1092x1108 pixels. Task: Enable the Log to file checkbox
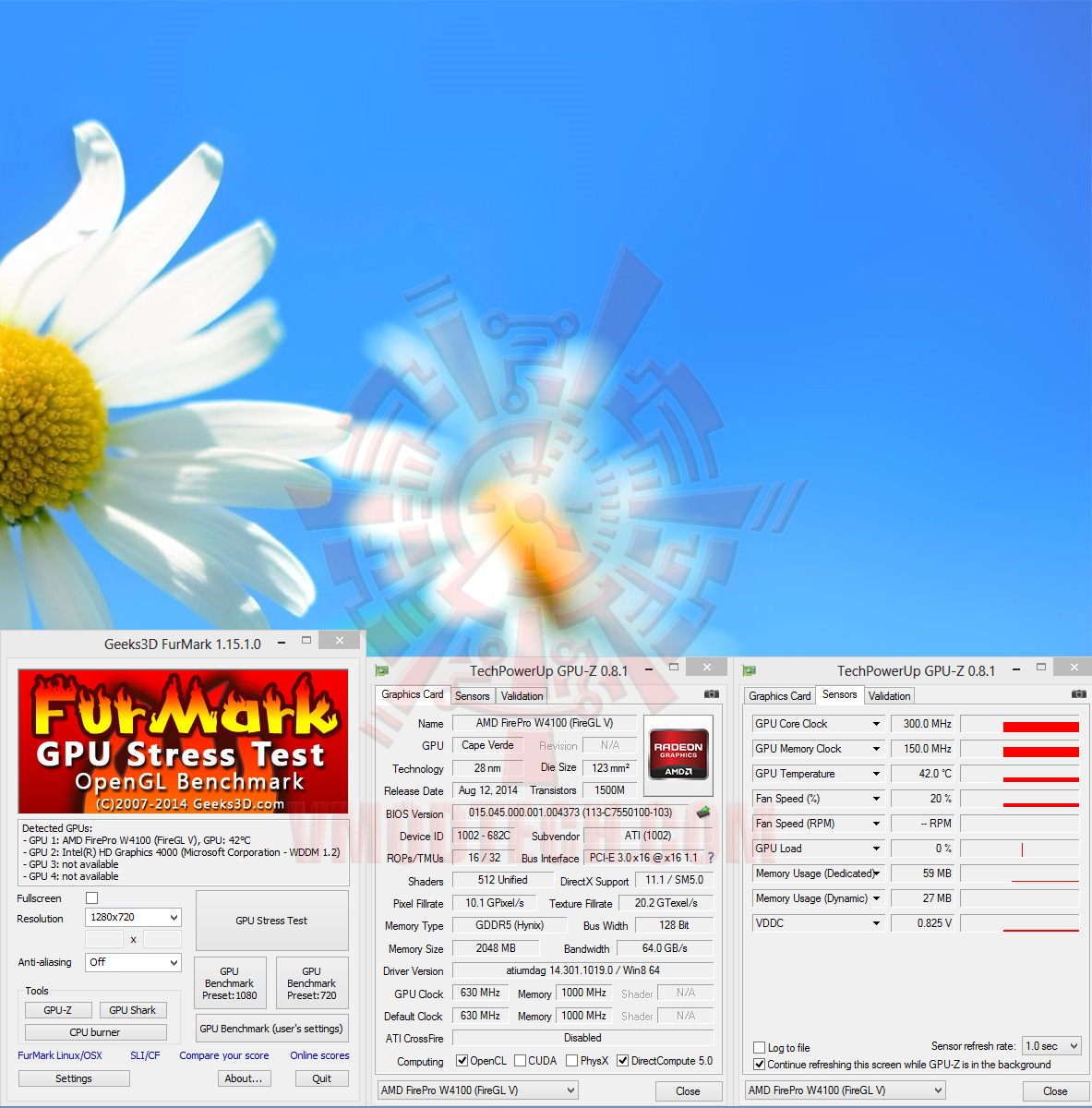760,1047
